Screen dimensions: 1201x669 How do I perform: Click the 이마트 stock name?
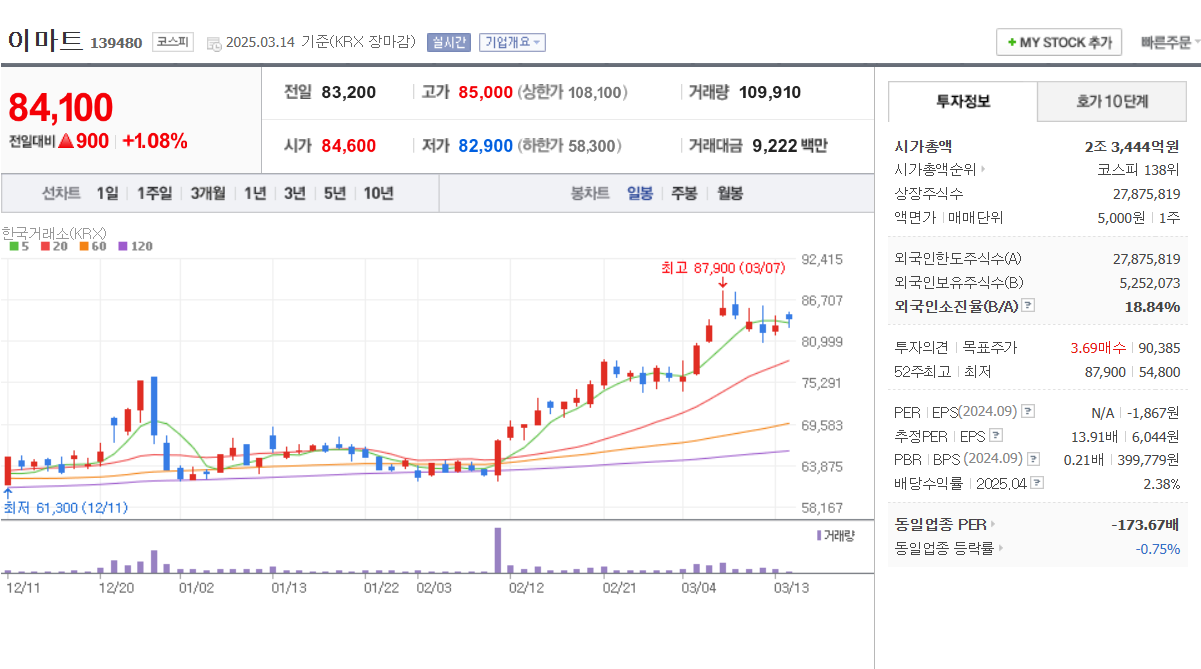(x=45, y=41)
